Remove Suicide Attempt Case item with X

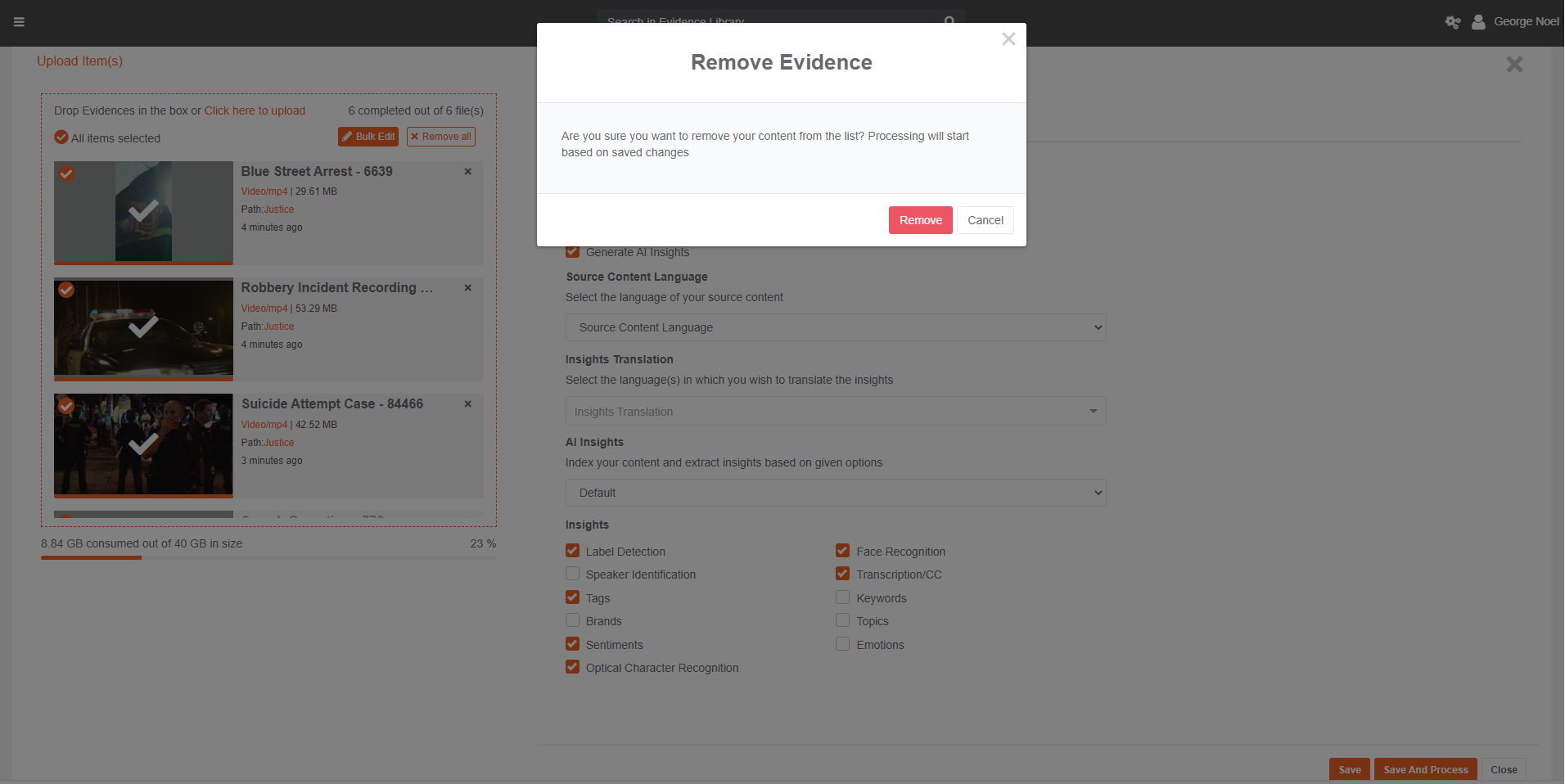[x=468, y=404]
